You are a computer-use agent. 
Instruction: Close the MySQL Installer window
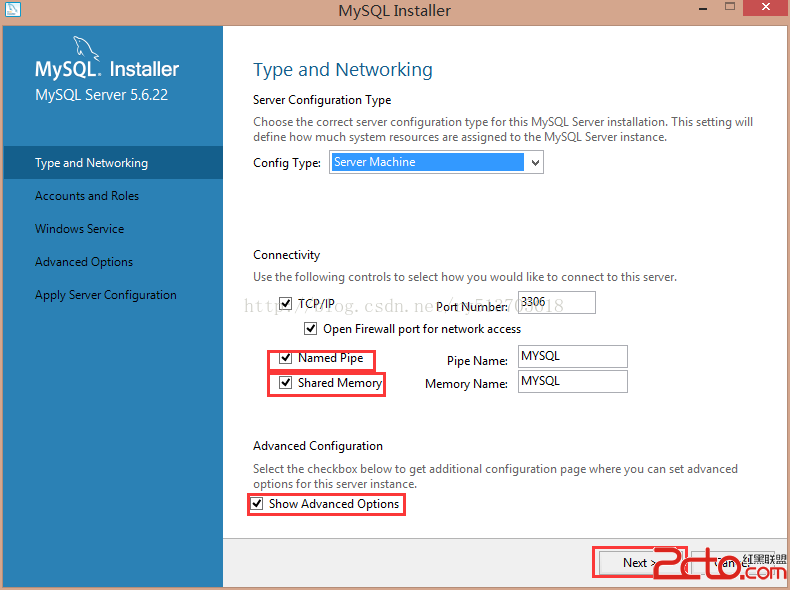coord(766,8)
